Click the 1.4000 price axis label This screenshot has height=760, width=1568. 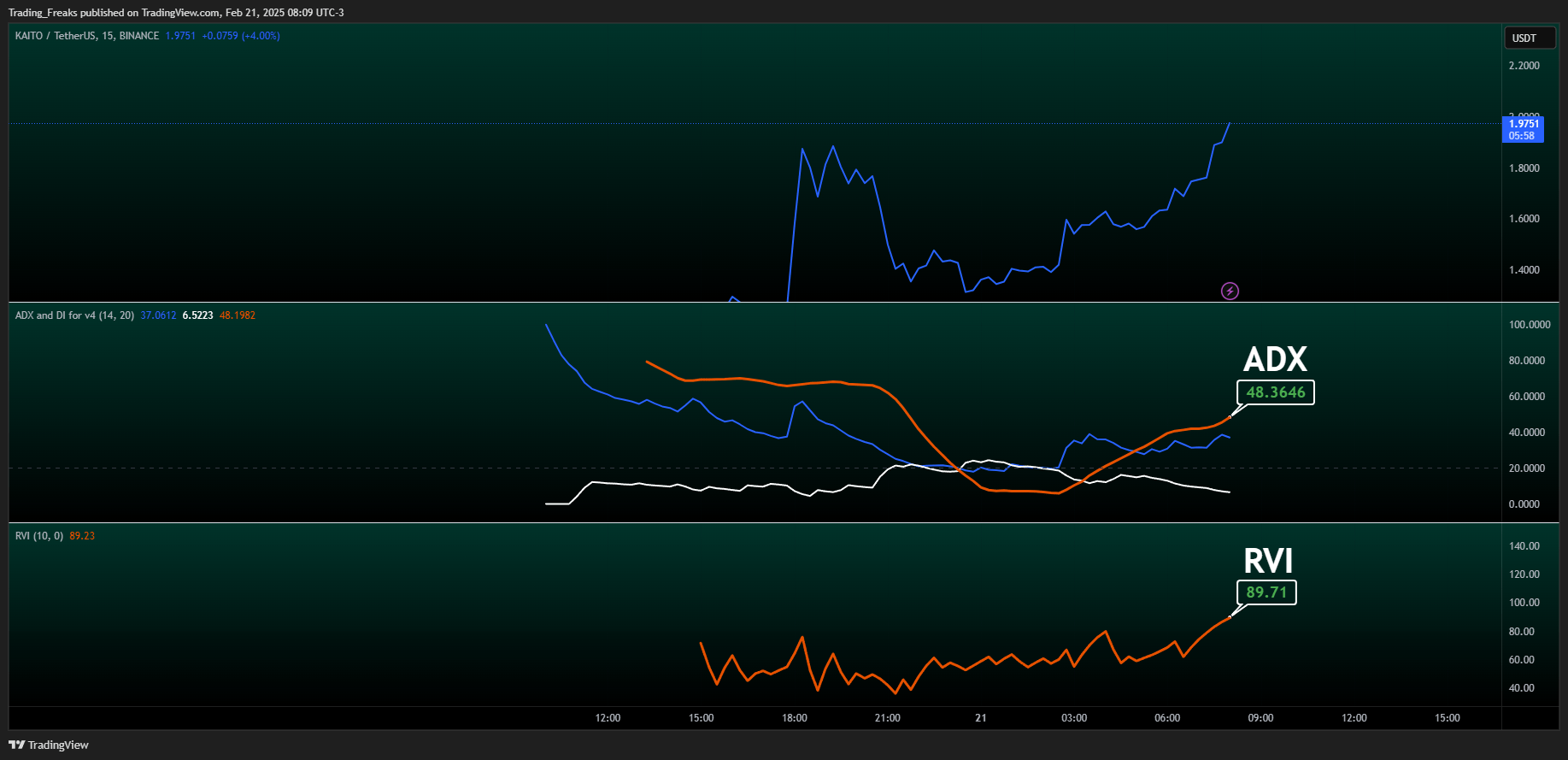click(1524, 270)
